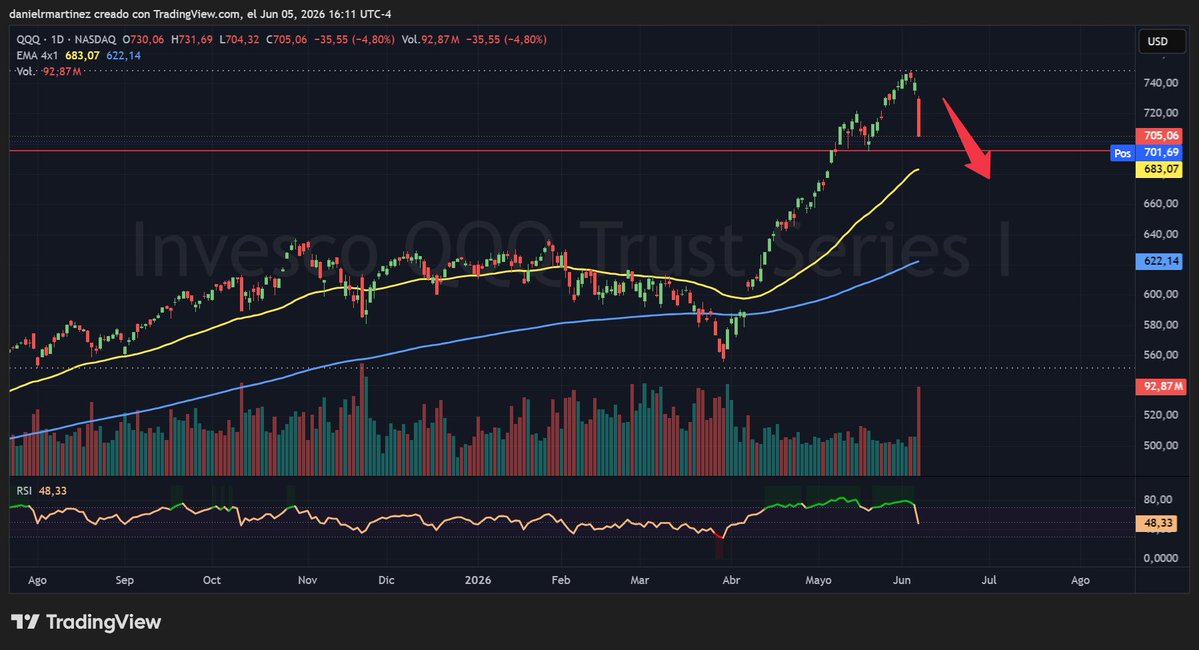Click the blue Pos position tag

[x=1123, y=153]
